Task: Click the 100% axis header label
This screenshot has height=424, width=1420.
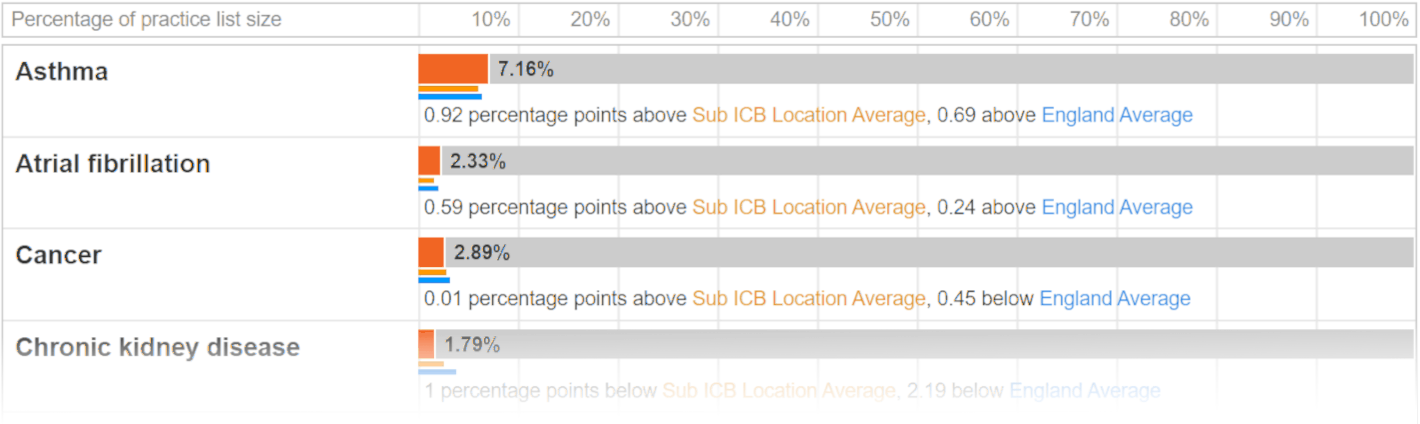Action: (1384, 20)
